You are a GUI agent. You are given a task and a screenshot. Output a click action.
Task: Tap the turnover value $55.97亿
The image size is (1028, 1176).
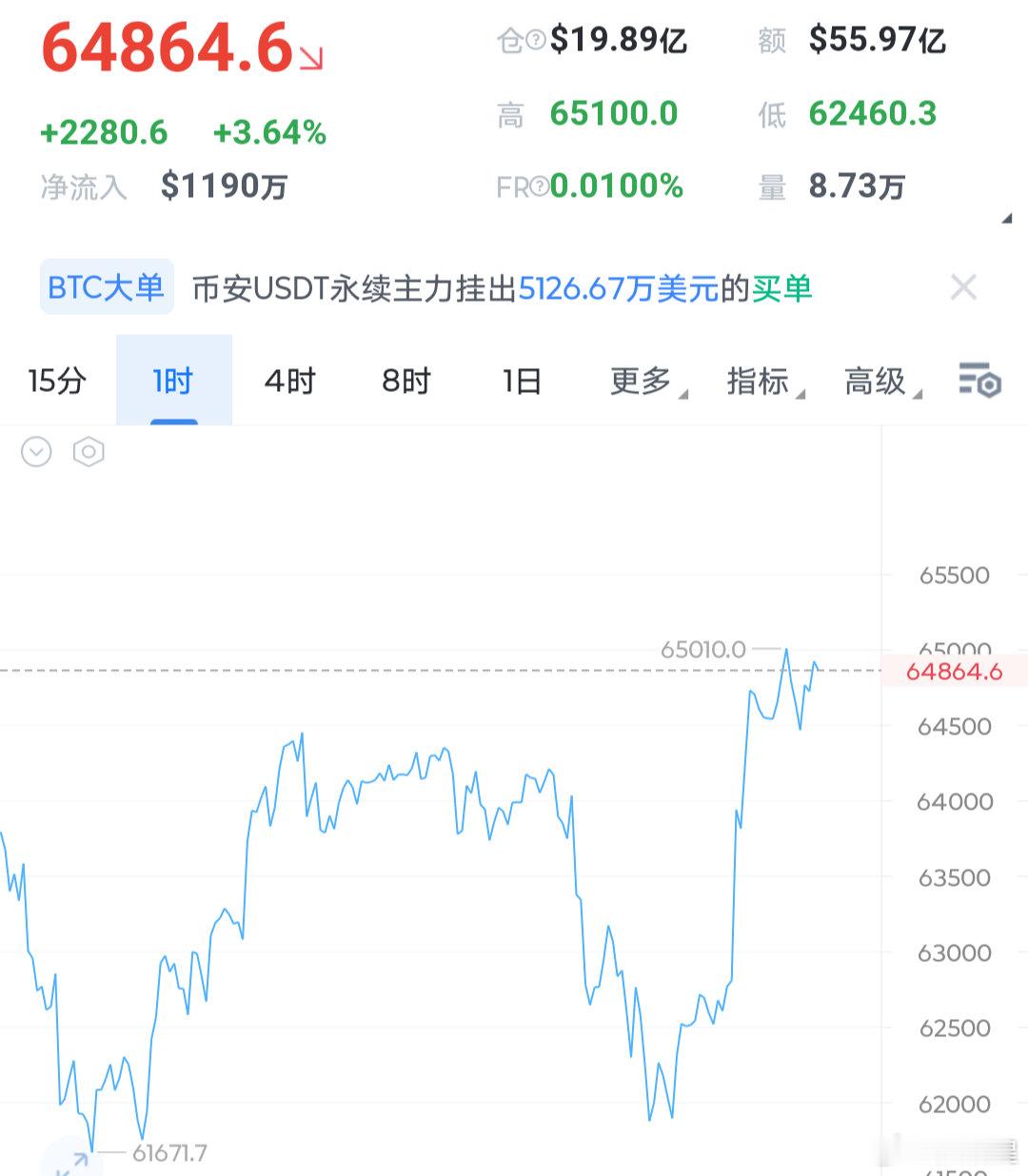(878, 40)
